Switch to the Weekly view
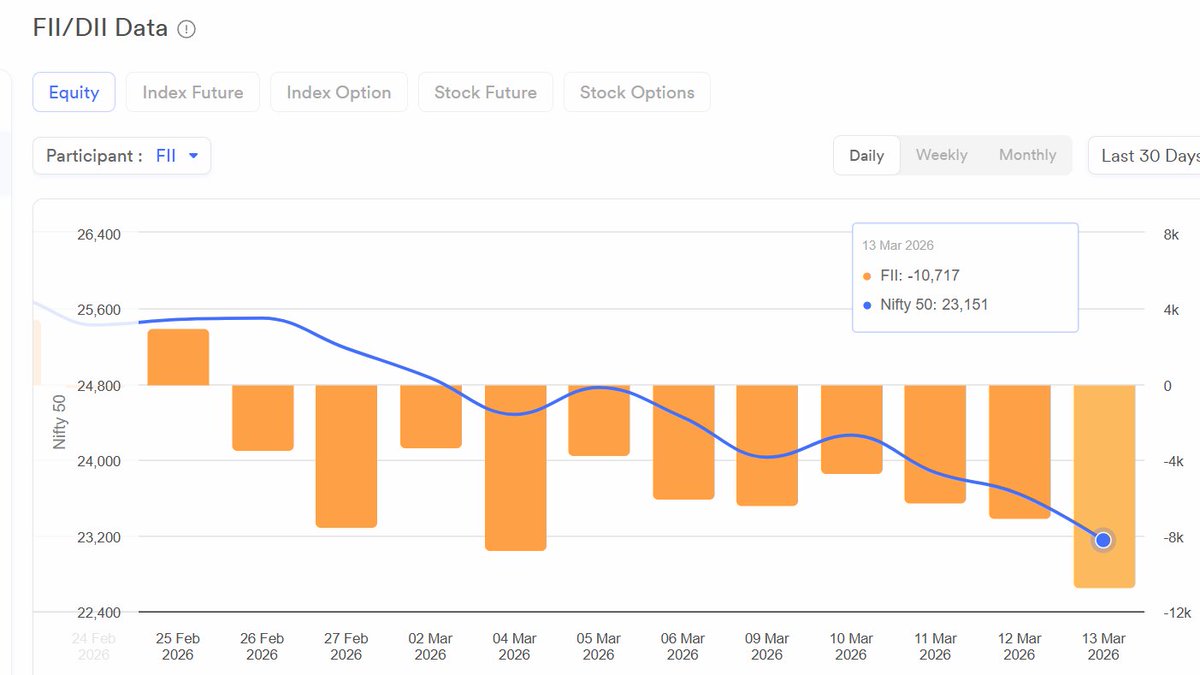The image size is (1200, 675). point(942,155)
